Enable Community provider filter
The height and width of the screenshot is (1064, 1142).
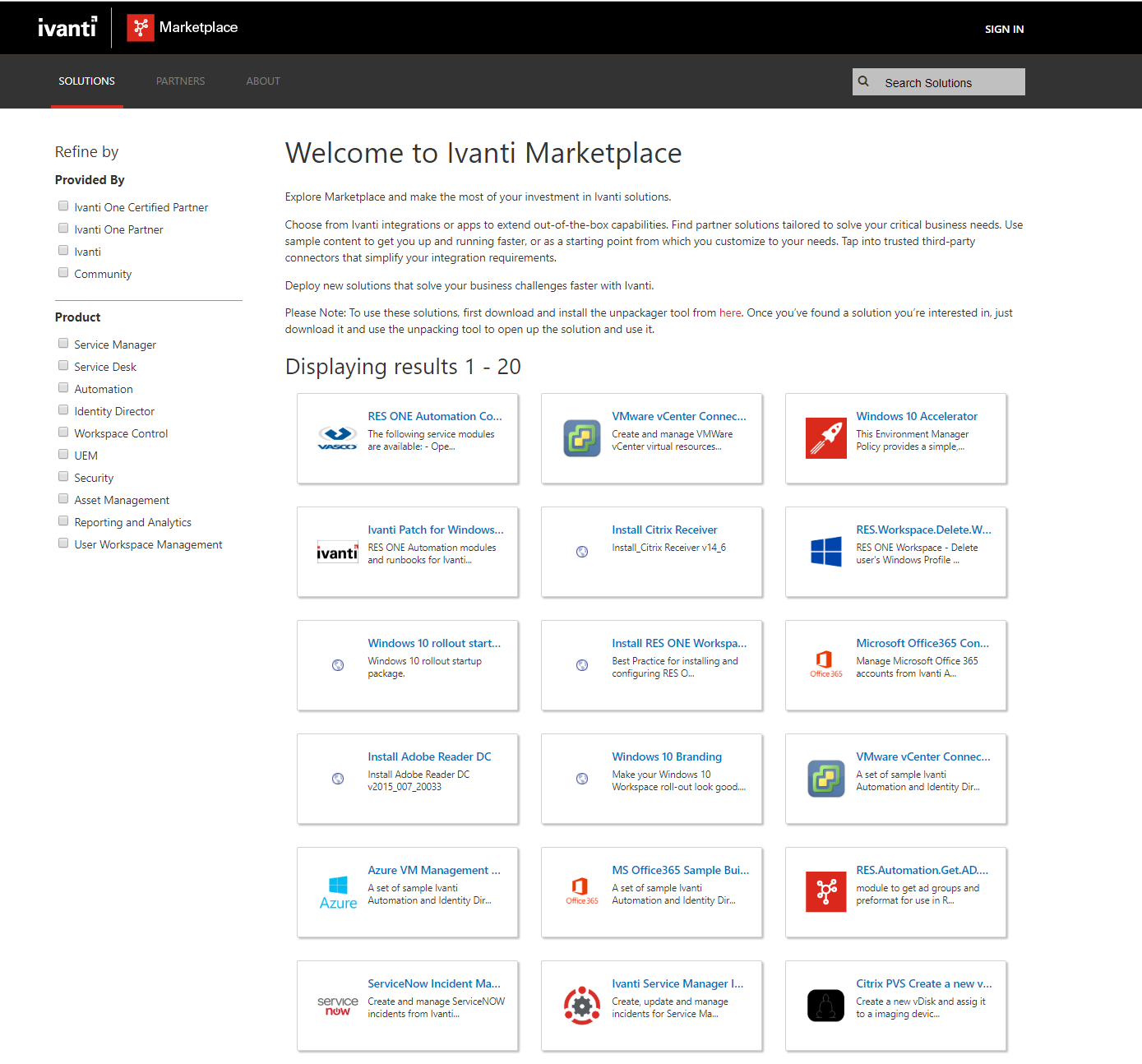63,272
